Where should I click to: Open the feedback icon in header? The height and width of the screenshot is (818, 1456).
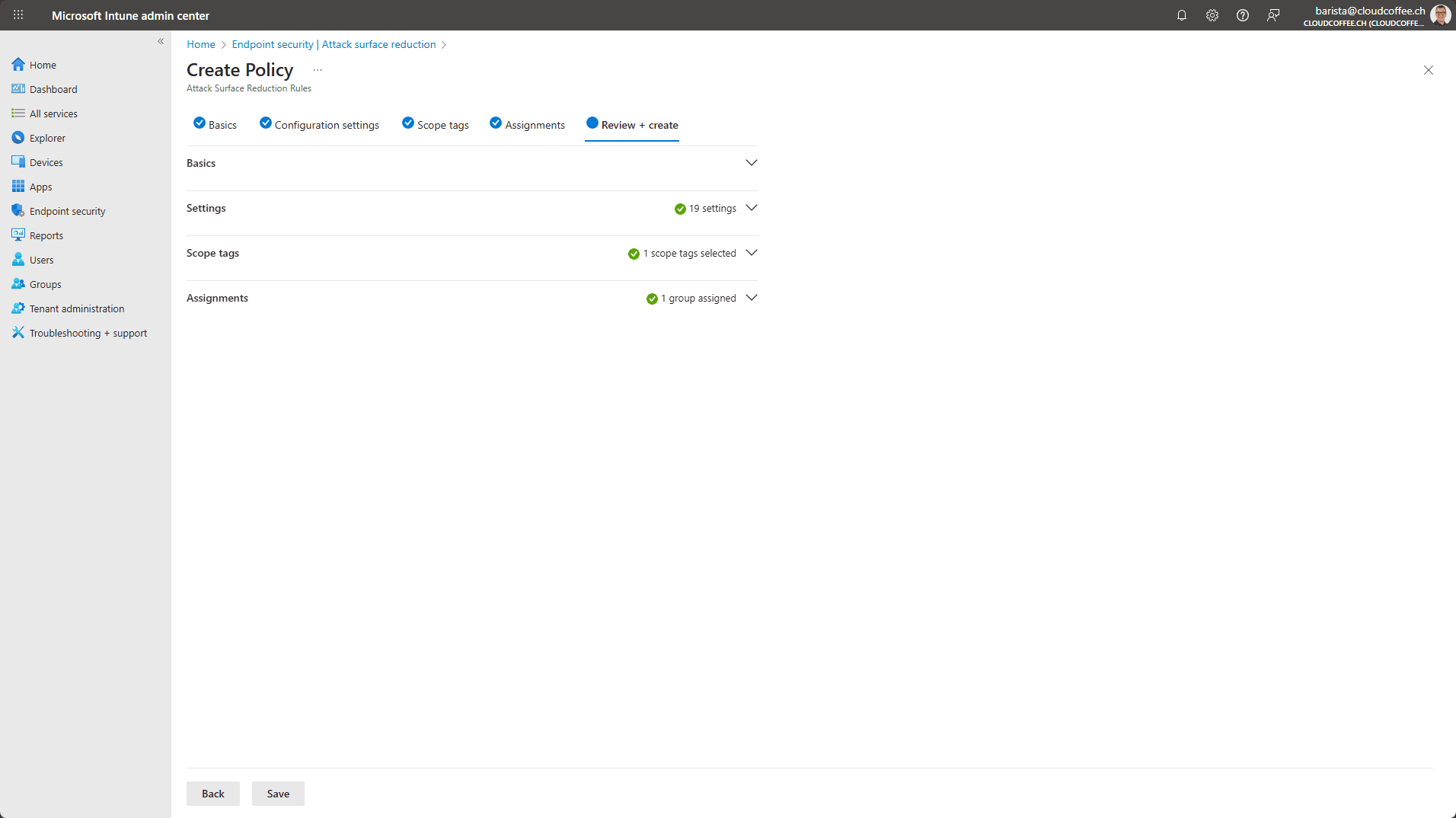1272,15
